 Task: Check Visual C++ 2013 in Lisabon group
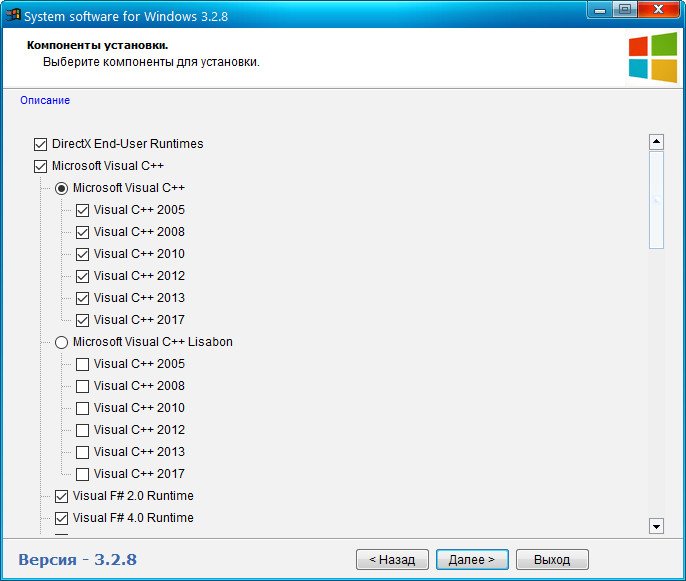[x=82, y=452]
